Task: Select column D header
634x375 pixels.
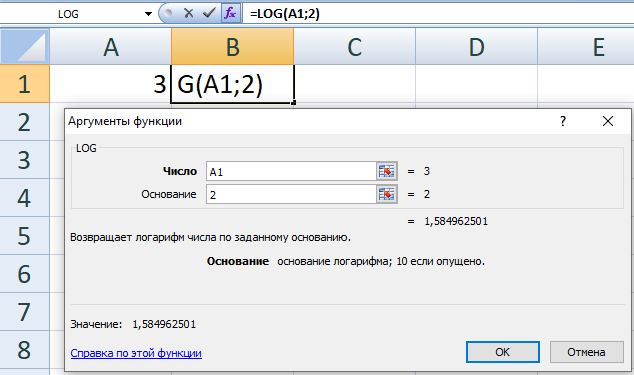Action: (476, 47)
